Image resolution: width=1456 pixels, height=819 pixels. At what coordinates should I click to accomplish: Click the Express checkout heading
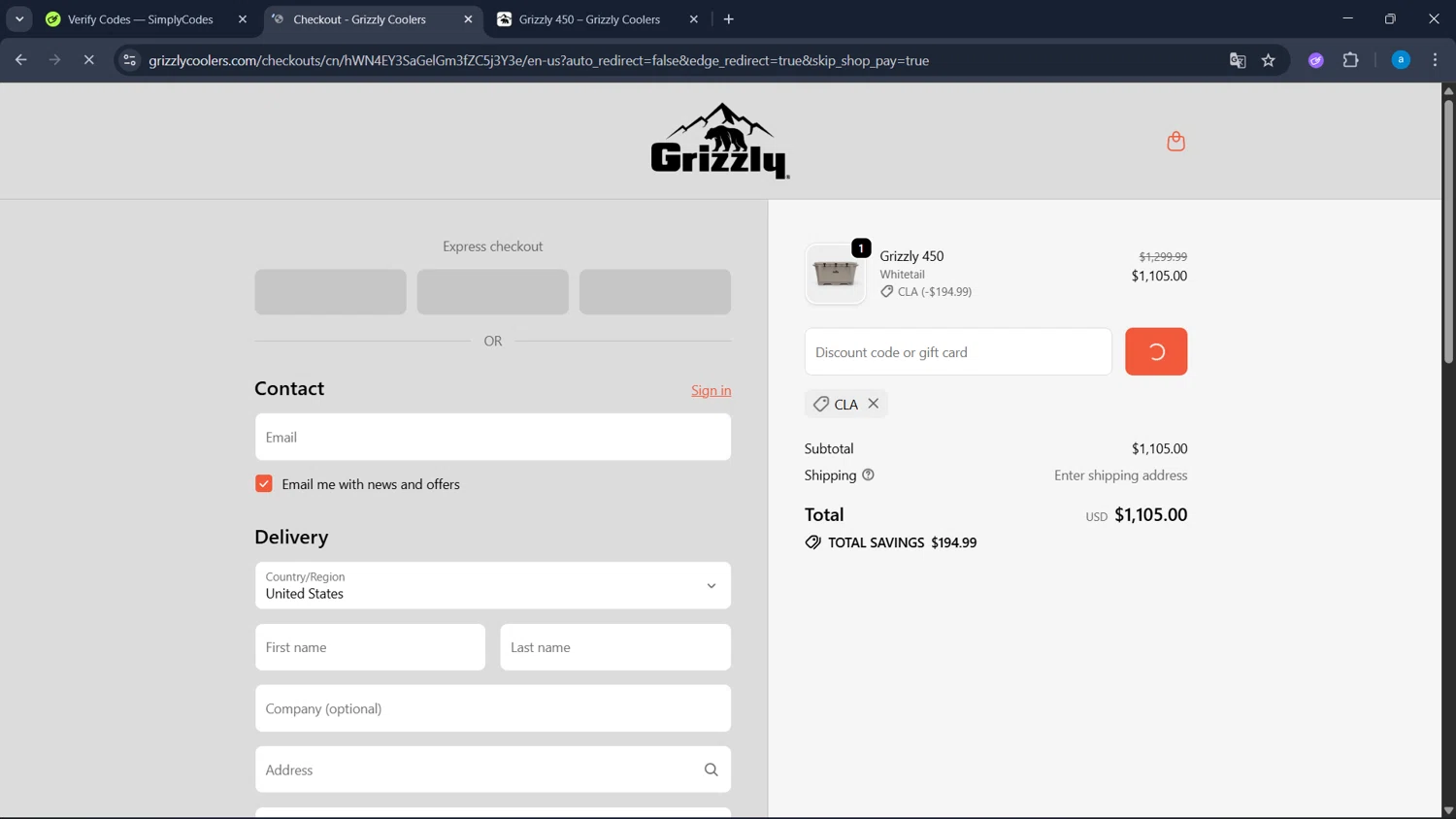point(492,246)
